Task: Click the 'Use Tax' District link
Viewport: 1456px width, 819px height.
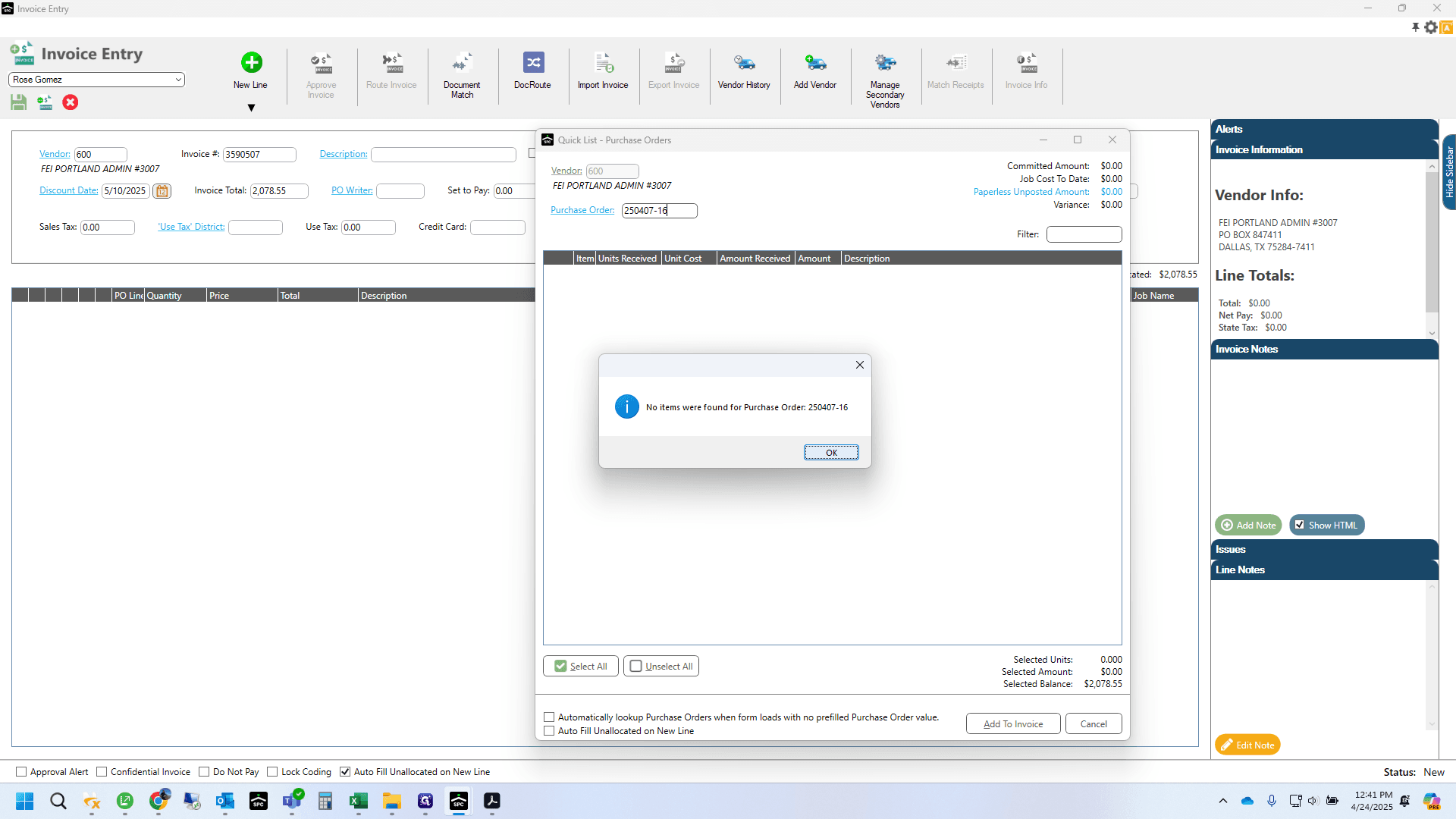Action: point(191,227)
